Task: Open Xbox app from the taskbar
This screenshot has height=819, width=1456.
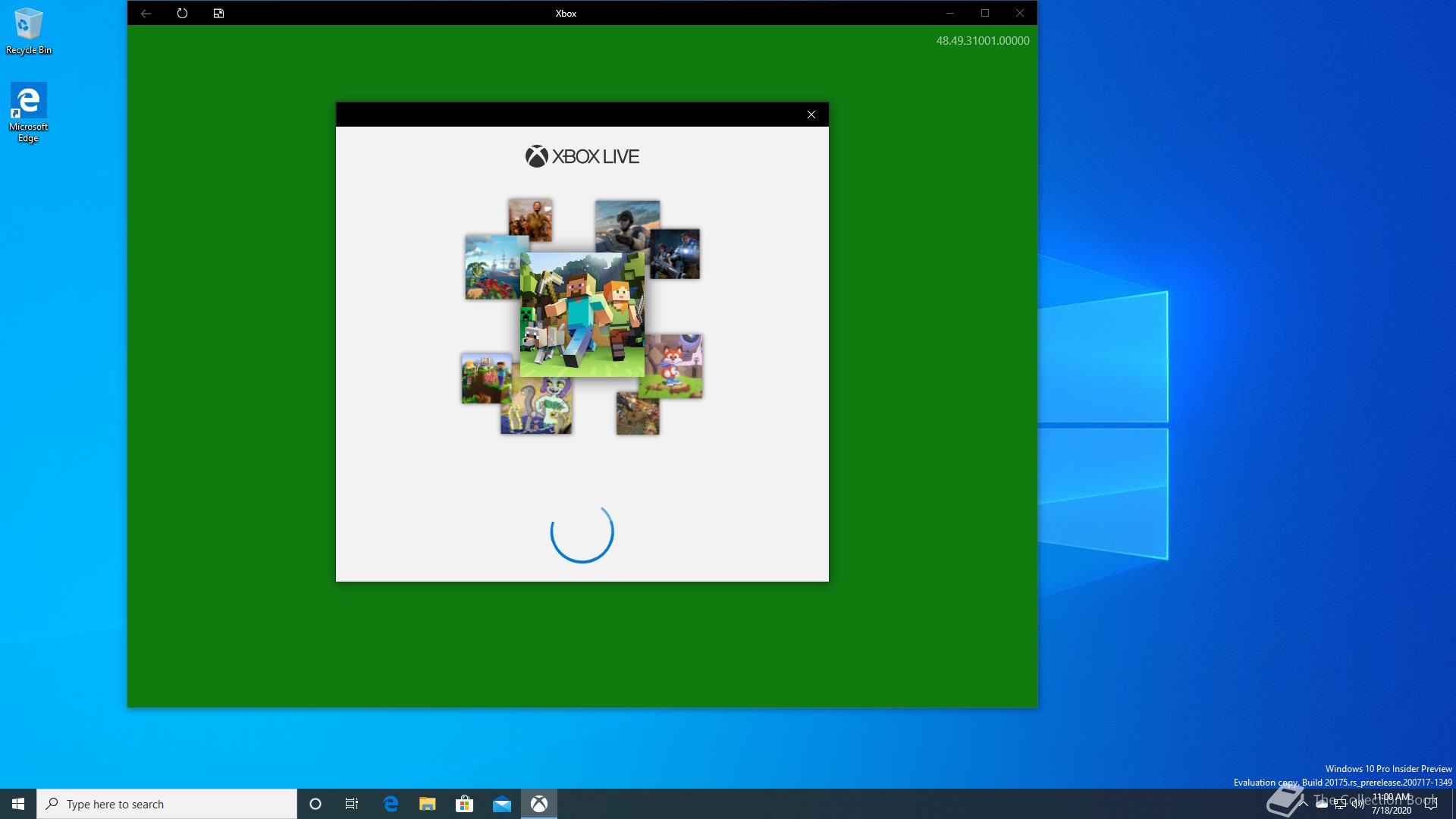Action: 538,804
